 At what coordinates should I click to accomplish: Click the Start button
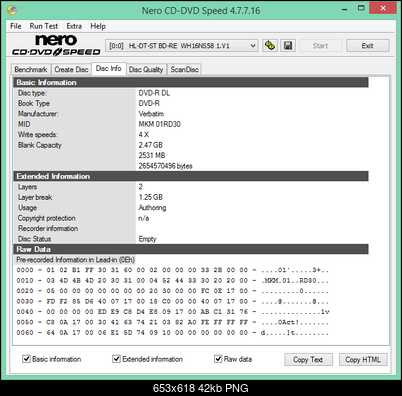point(320,46)
